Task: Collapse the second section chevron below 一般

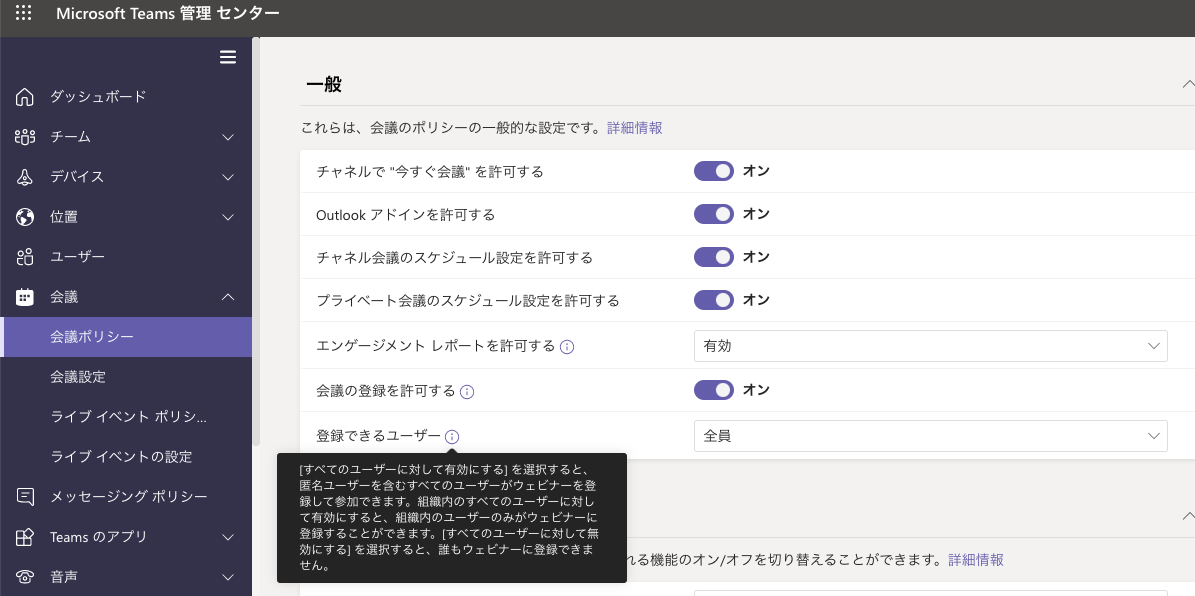Action: coord(1187,516)
